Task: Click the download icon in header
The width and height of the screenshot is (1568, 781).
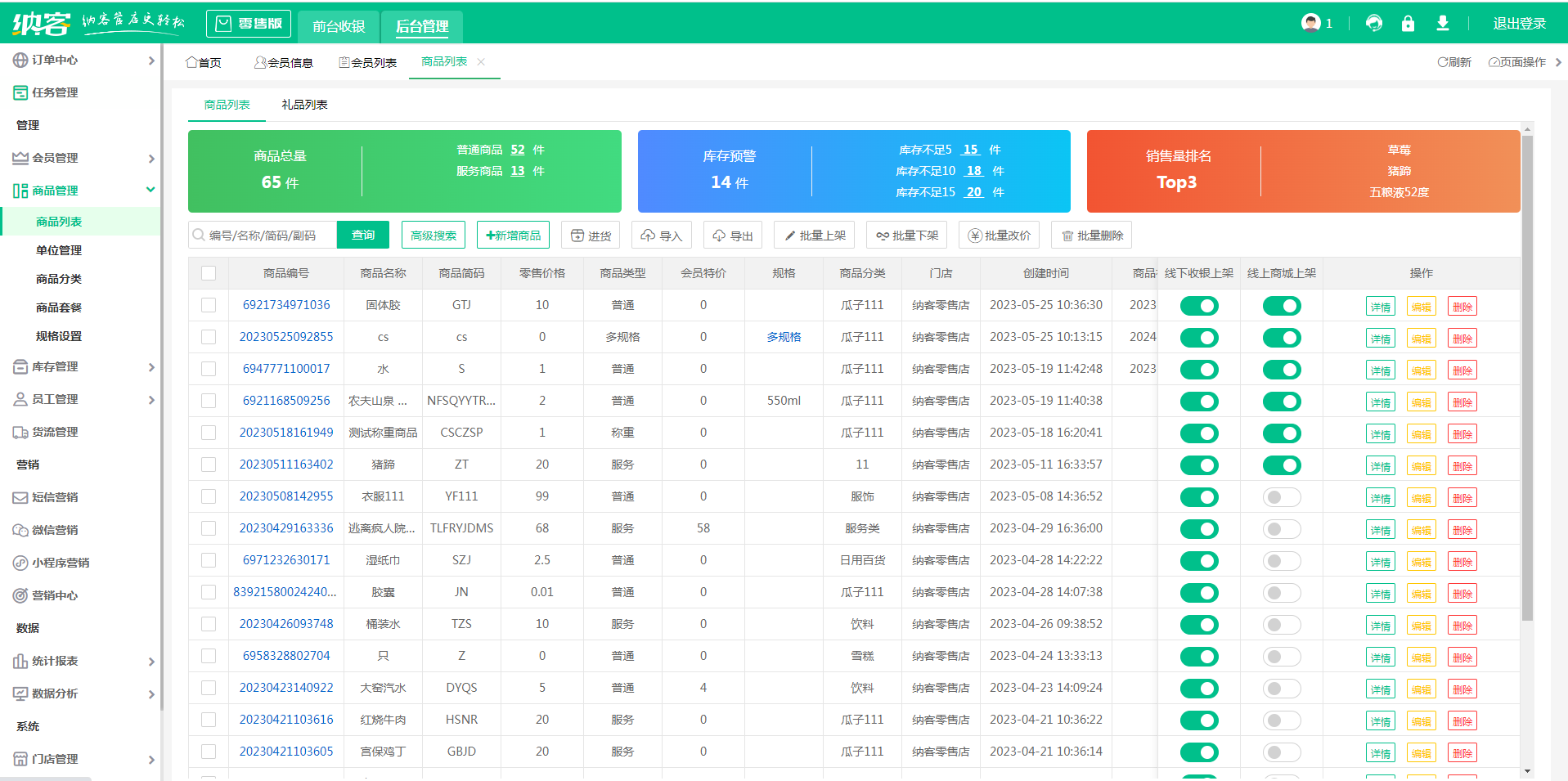Action: [x=1443, y=23]
